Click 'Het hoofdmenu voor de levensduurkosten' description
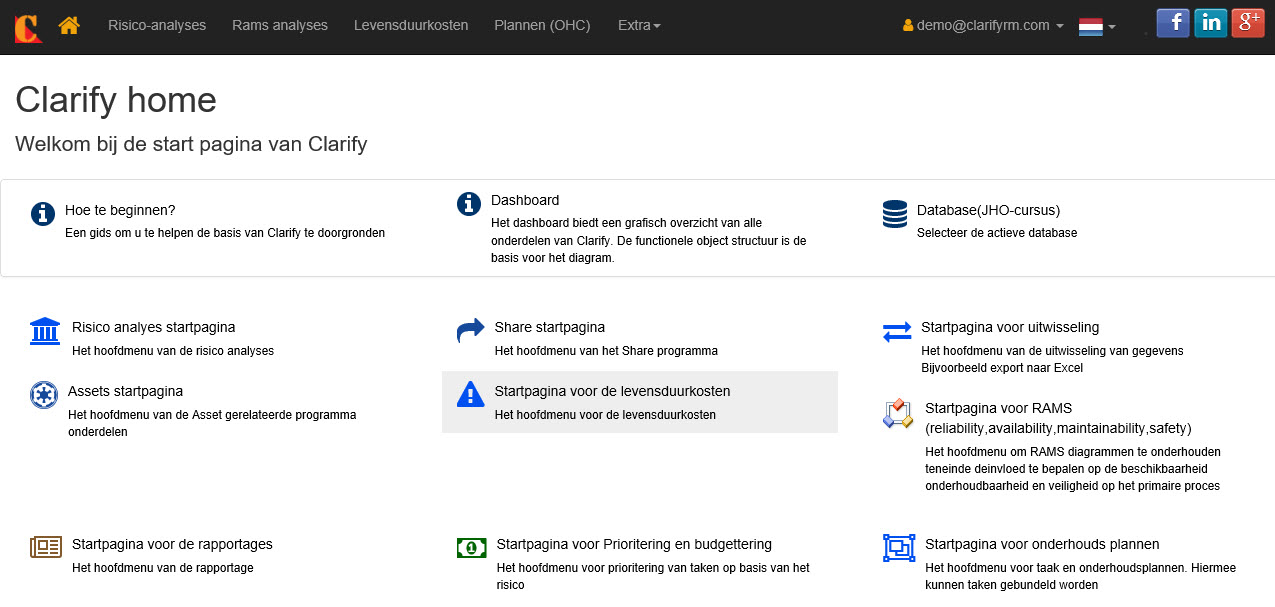Image resolution: width=1275 pixels, height=607 pixels. pos(605,415)
